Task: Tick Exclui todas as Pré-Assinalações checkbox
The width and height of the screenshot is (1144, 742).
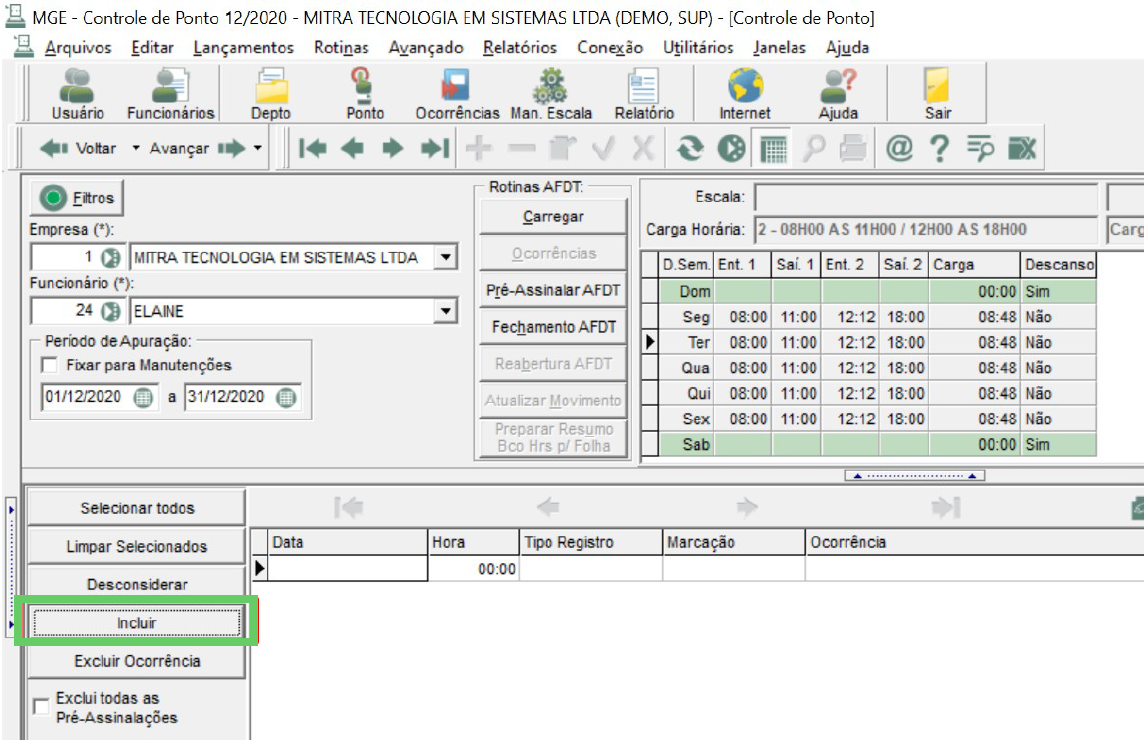Action: tap(42, 706)
